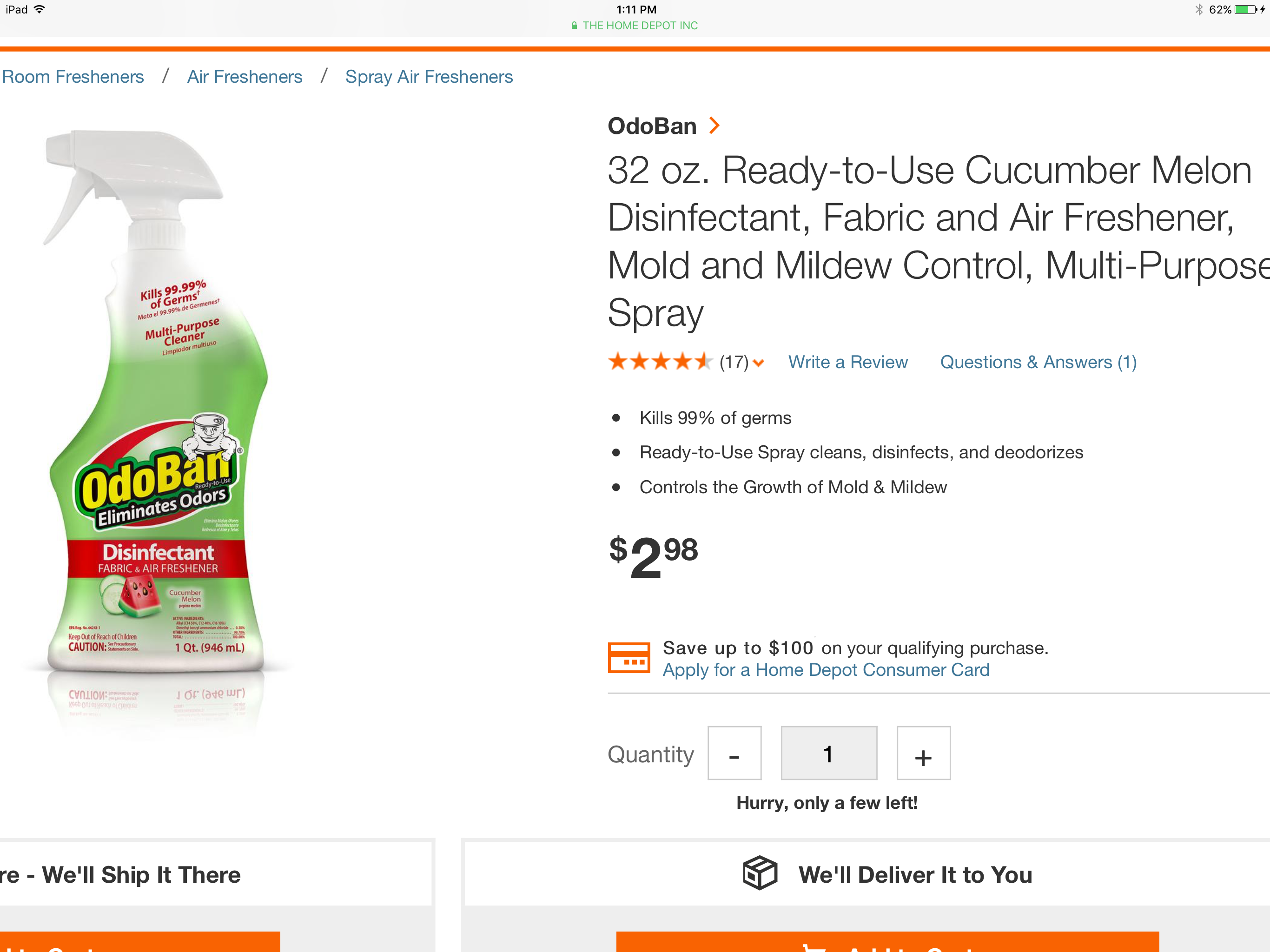Click Write a Review link
Image resolution: width=1270 pixels, height=952 pixels.
[x=847, y=362]
